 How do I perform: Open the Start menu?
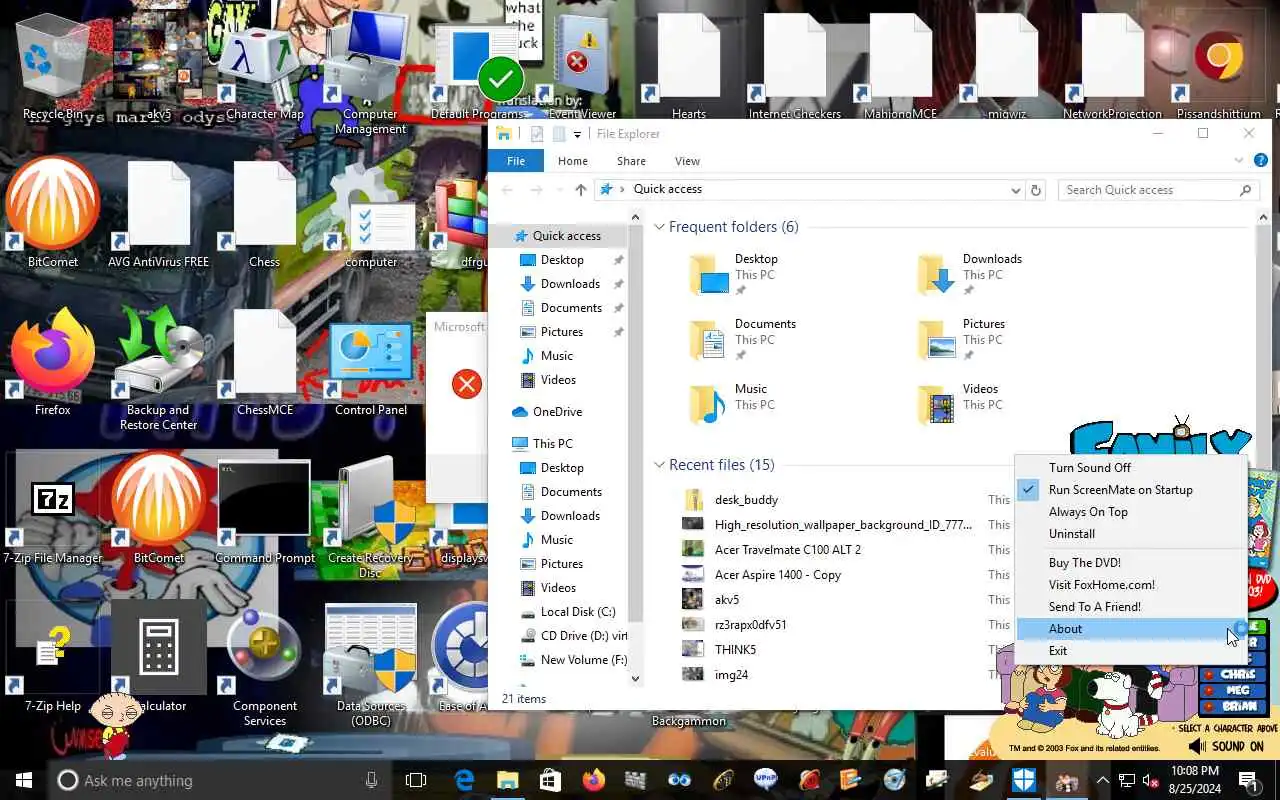tap(24, 780)
